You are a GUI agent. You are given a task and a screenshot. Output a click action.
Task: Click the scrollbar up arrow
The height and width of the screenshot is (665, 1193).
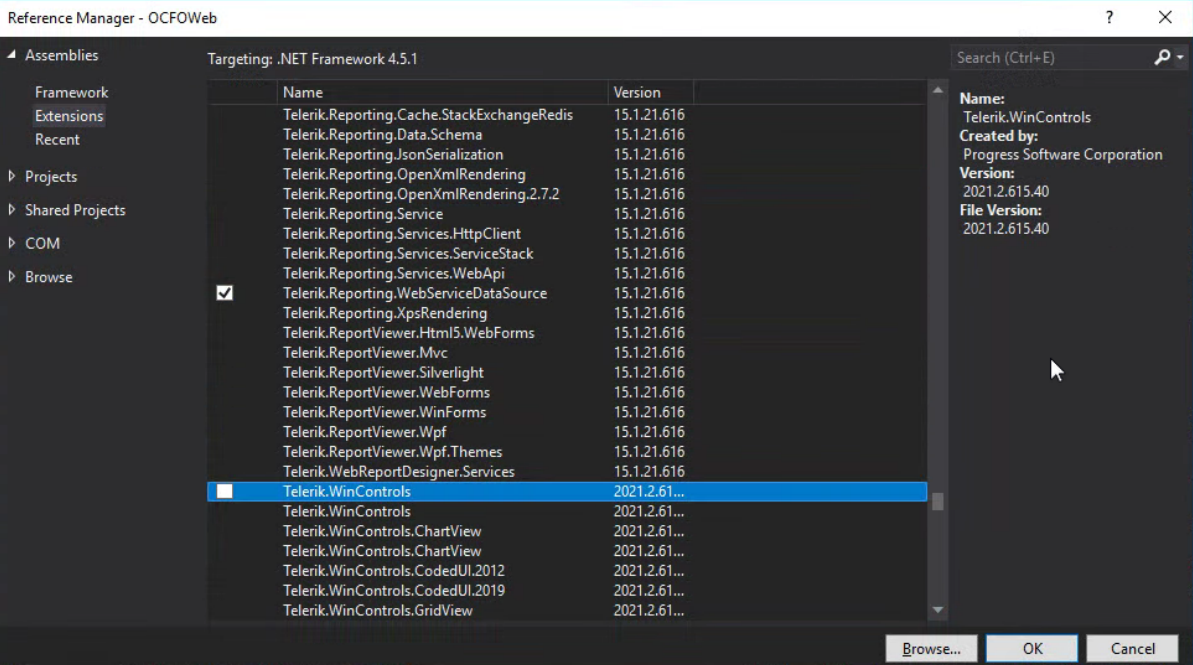pos(937,90)
